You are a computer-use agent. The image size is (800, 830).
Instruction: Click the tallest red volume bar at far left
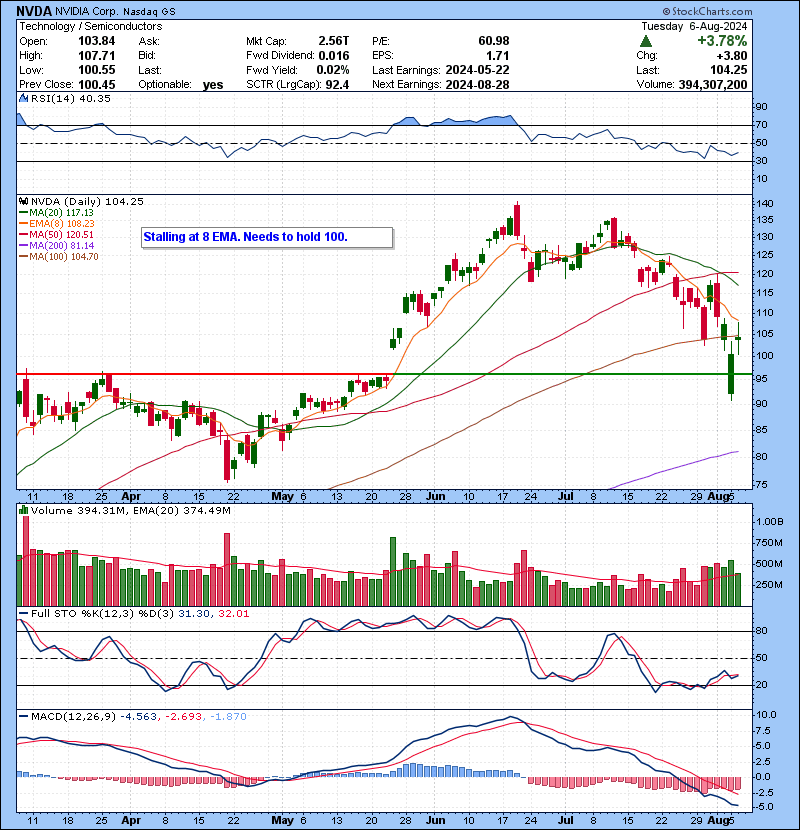[x=26, y=562]
